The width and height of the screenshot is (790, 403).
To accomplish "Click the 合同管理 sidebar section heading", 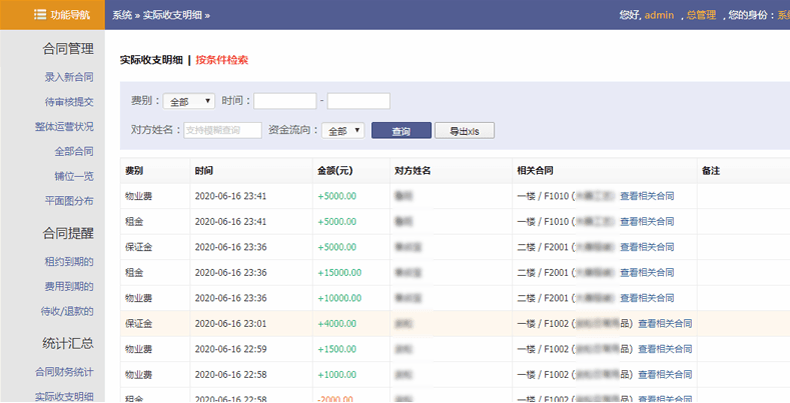I will point(68,49).
